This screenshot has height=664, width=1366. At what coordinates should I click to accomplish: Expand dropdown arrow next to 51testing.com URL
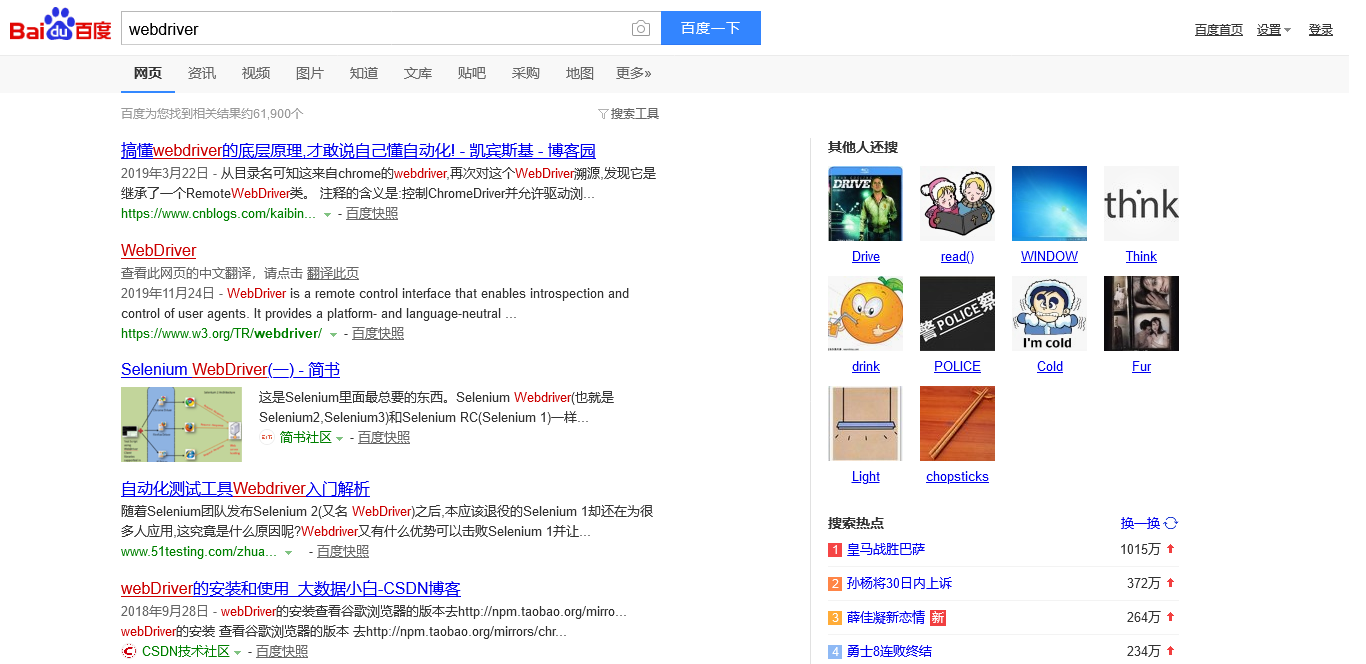(x=288, y=553)
